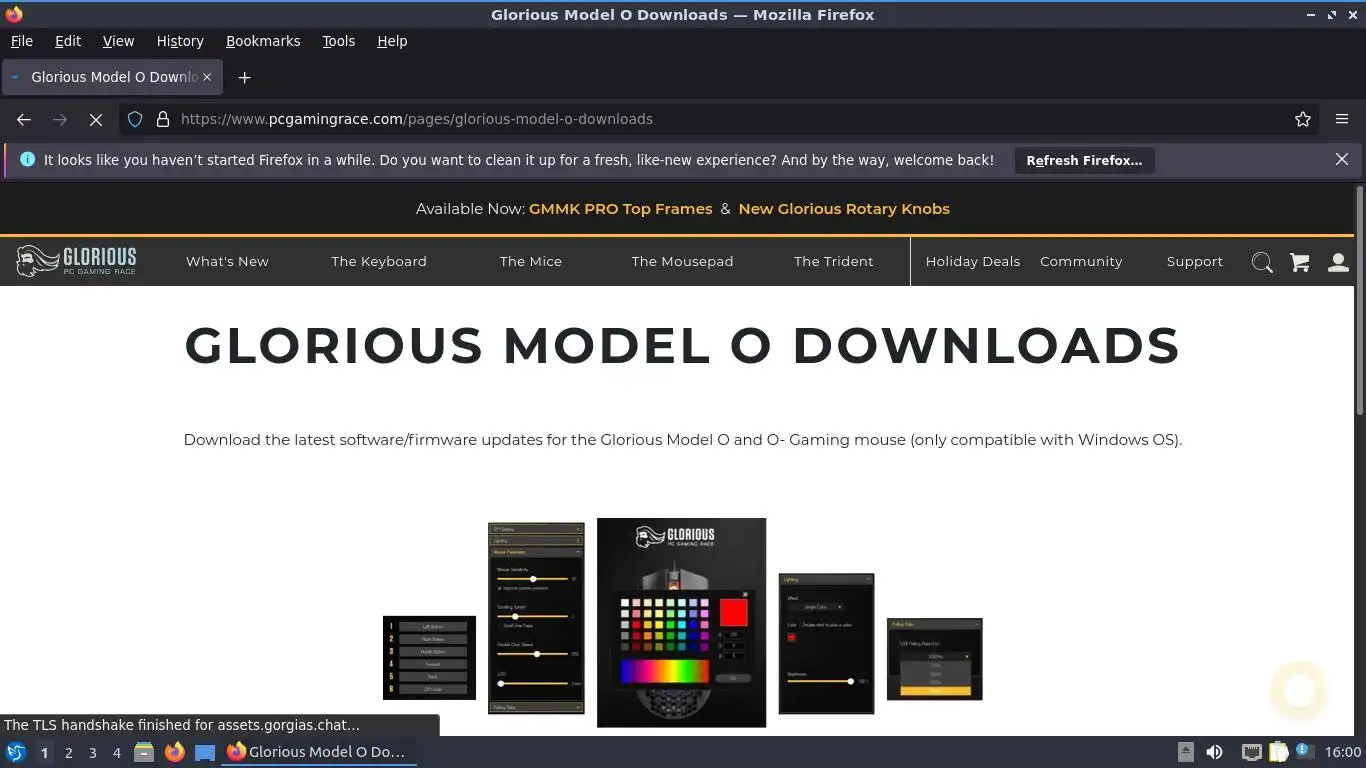The width and height of the screenshot is (1366, 768).
Task: Switch to workspace 2
Action: click(68, 753)
